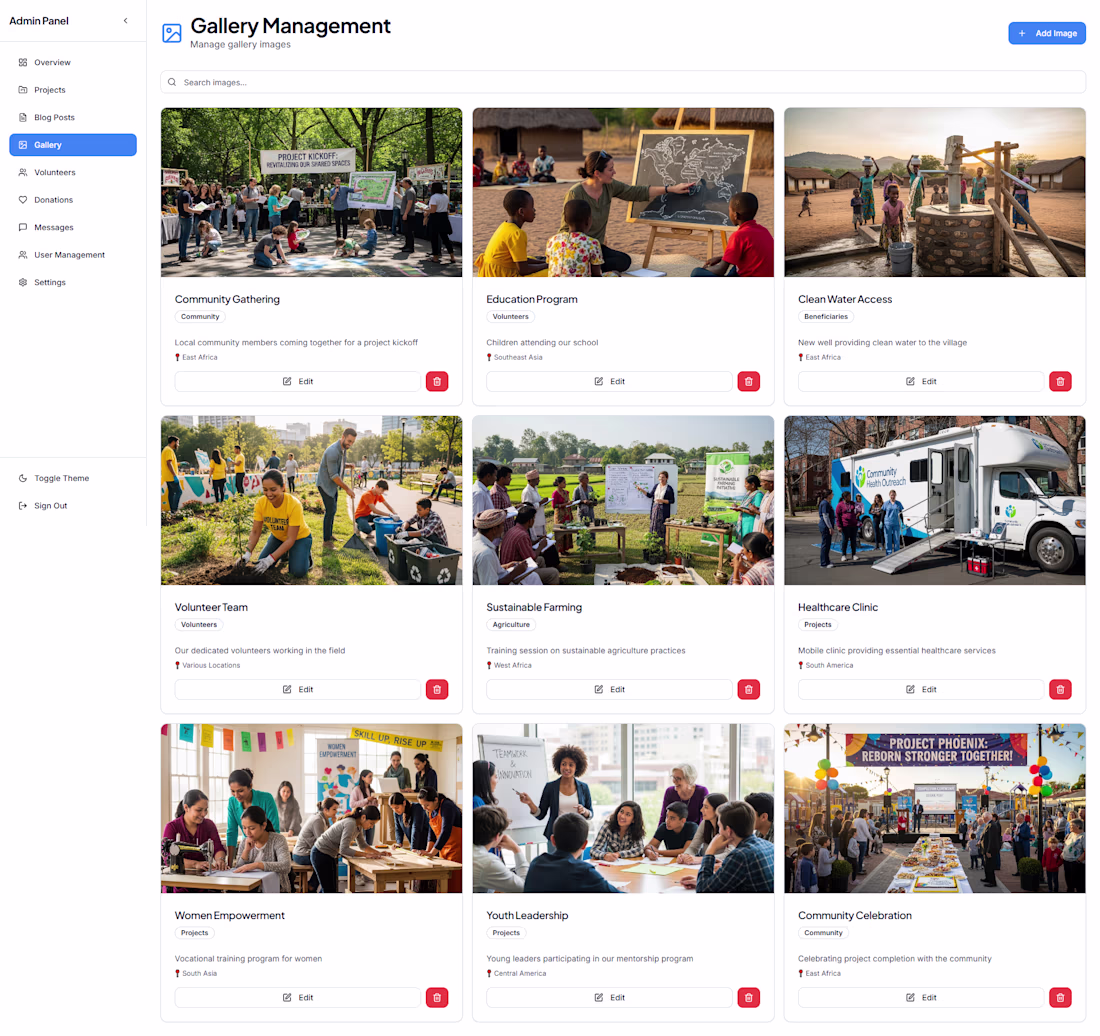1100x1036 pixels.
Task: Open Donations in the sidebar
Action: pos(73,200)
